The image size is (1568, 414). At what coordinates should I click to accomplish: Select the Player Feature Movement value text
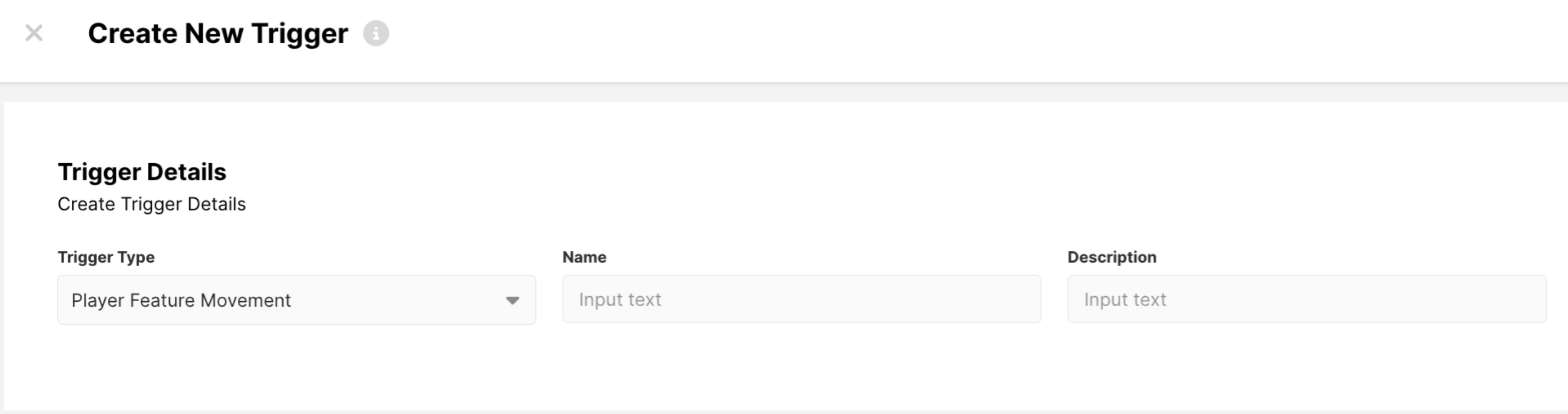pyautogui.click(x=181, y=300)
